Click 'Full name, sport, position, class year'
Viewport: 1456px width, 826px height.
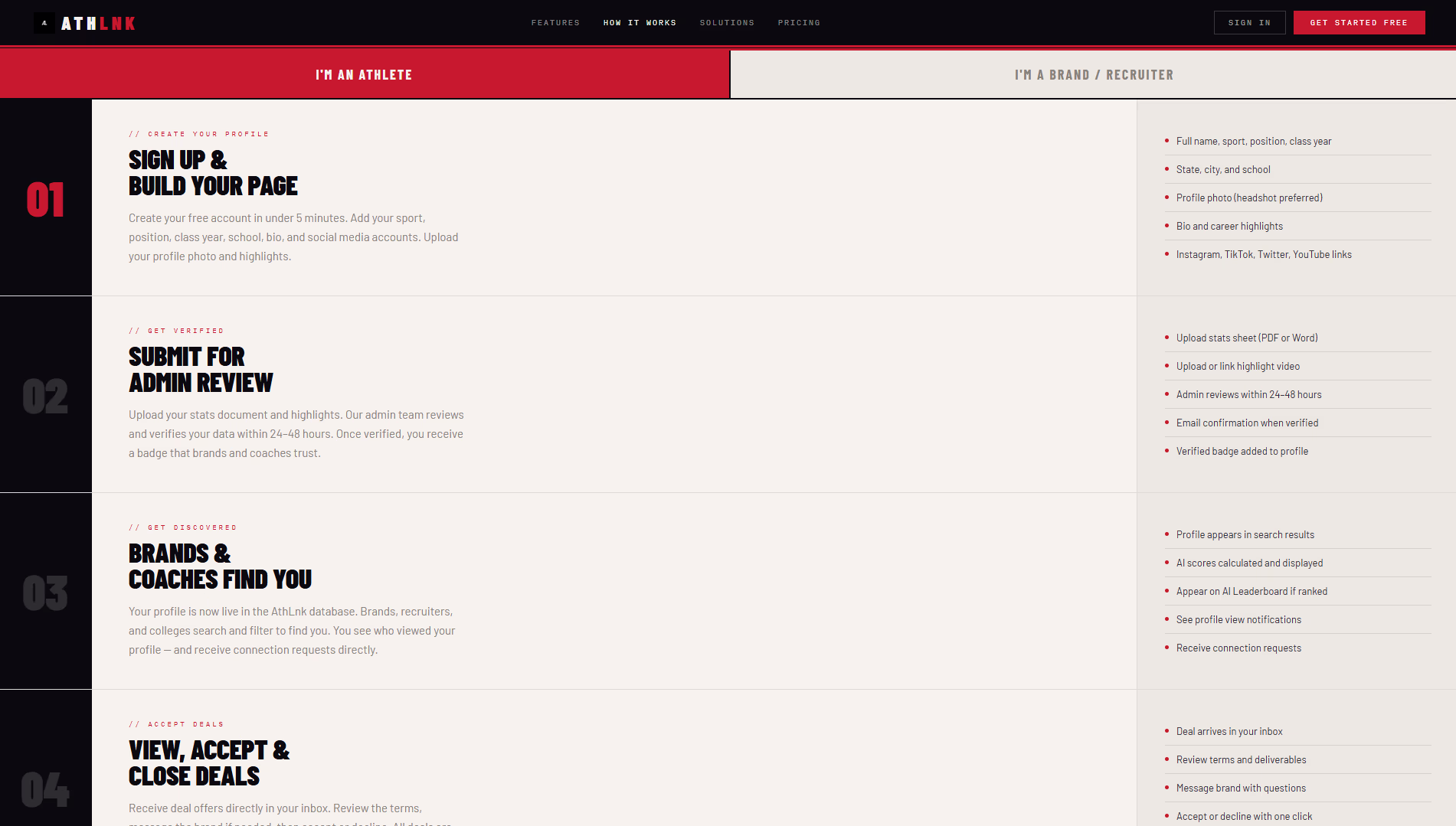pyautogui.click(x=1254, y=142)
